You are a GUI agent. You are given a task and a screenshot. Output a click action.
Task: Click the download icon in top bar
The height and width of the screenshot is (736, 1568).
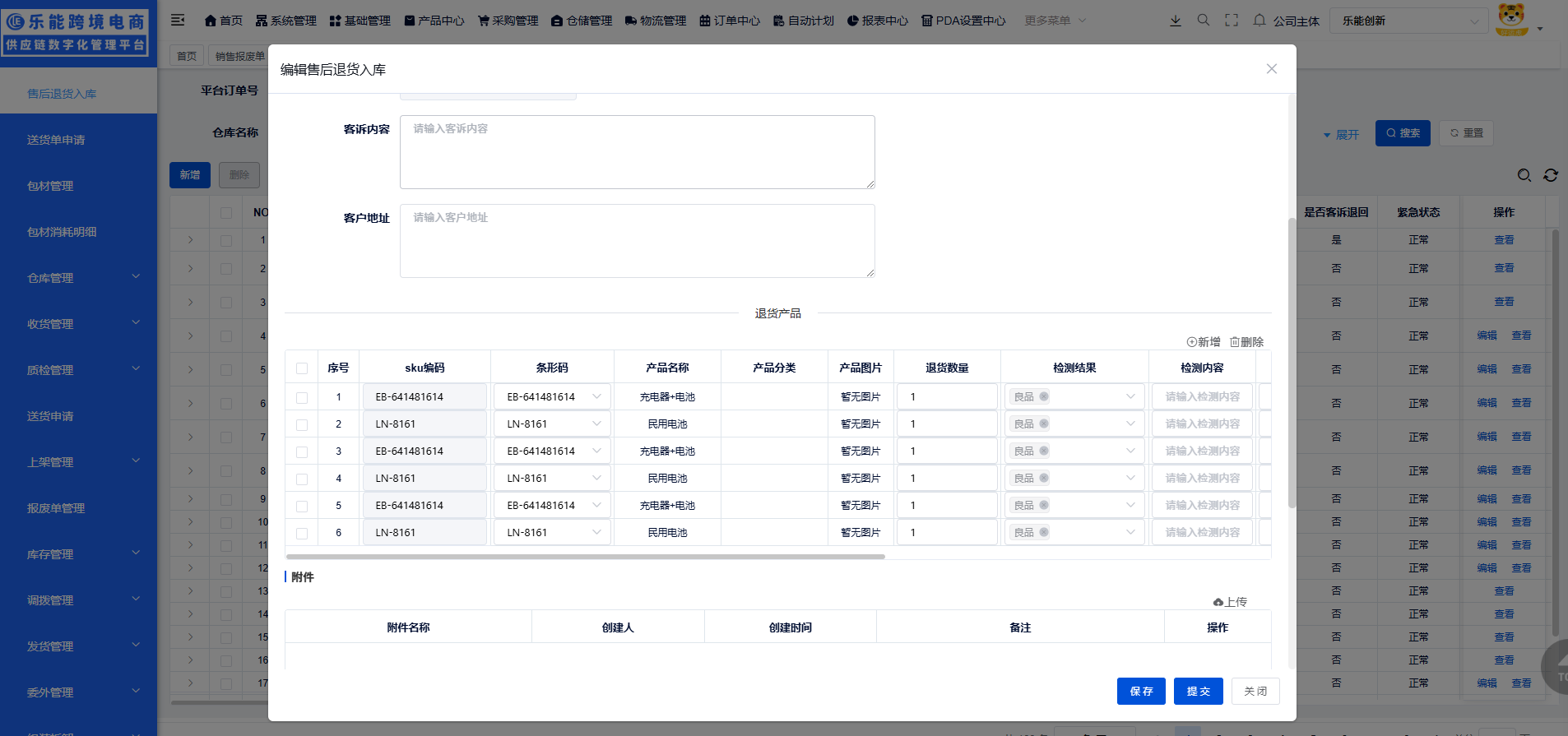click(1175, 21)
